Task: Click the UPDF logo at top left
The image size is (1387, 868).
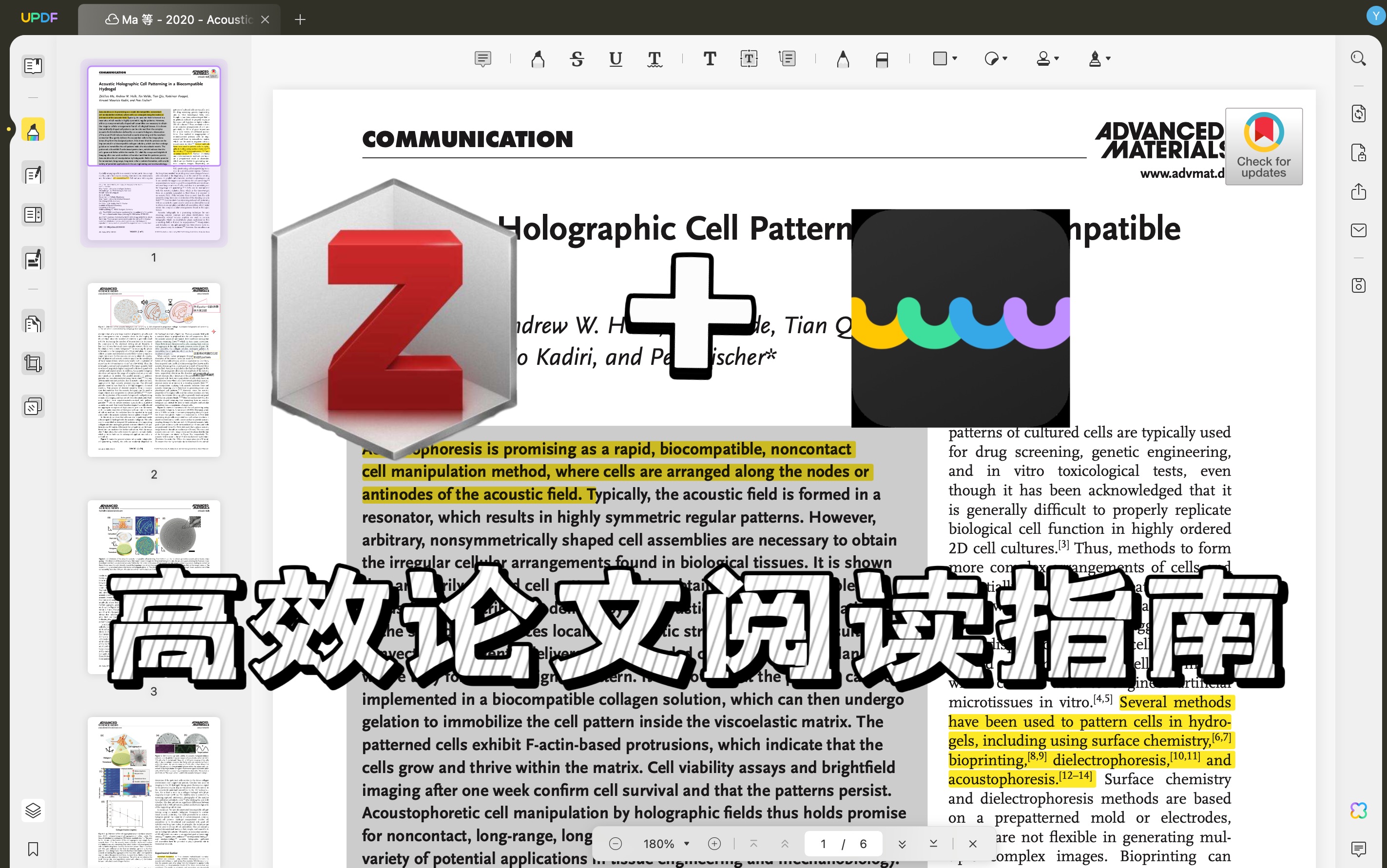Action: 39,18
